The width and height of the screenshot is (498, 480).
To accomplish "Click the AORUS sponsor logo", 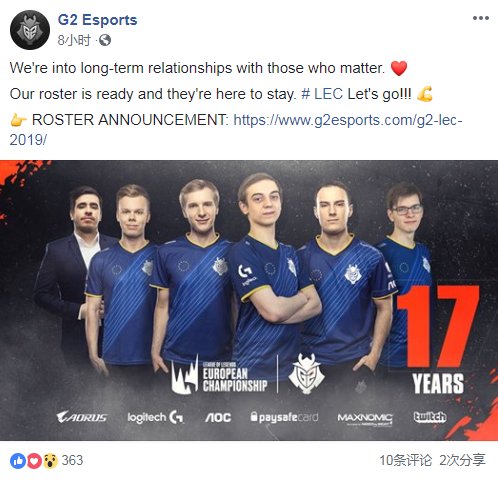I will 82,417.
